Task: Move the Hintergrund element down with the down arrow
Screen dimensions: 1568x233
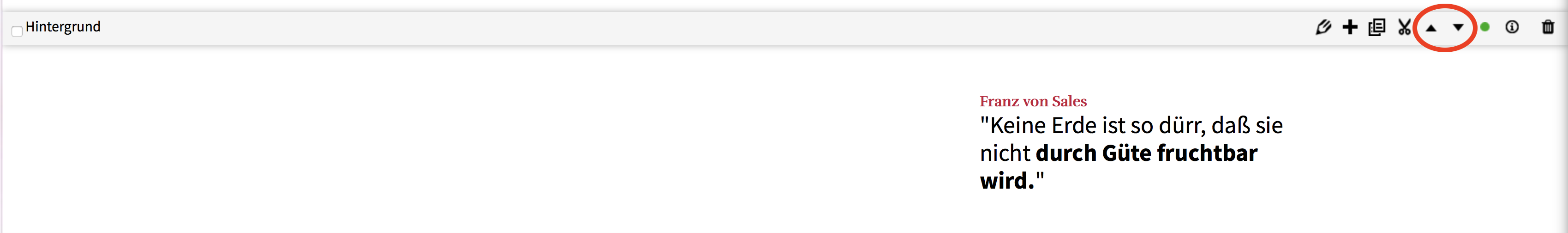Action: coord(1458,27)
